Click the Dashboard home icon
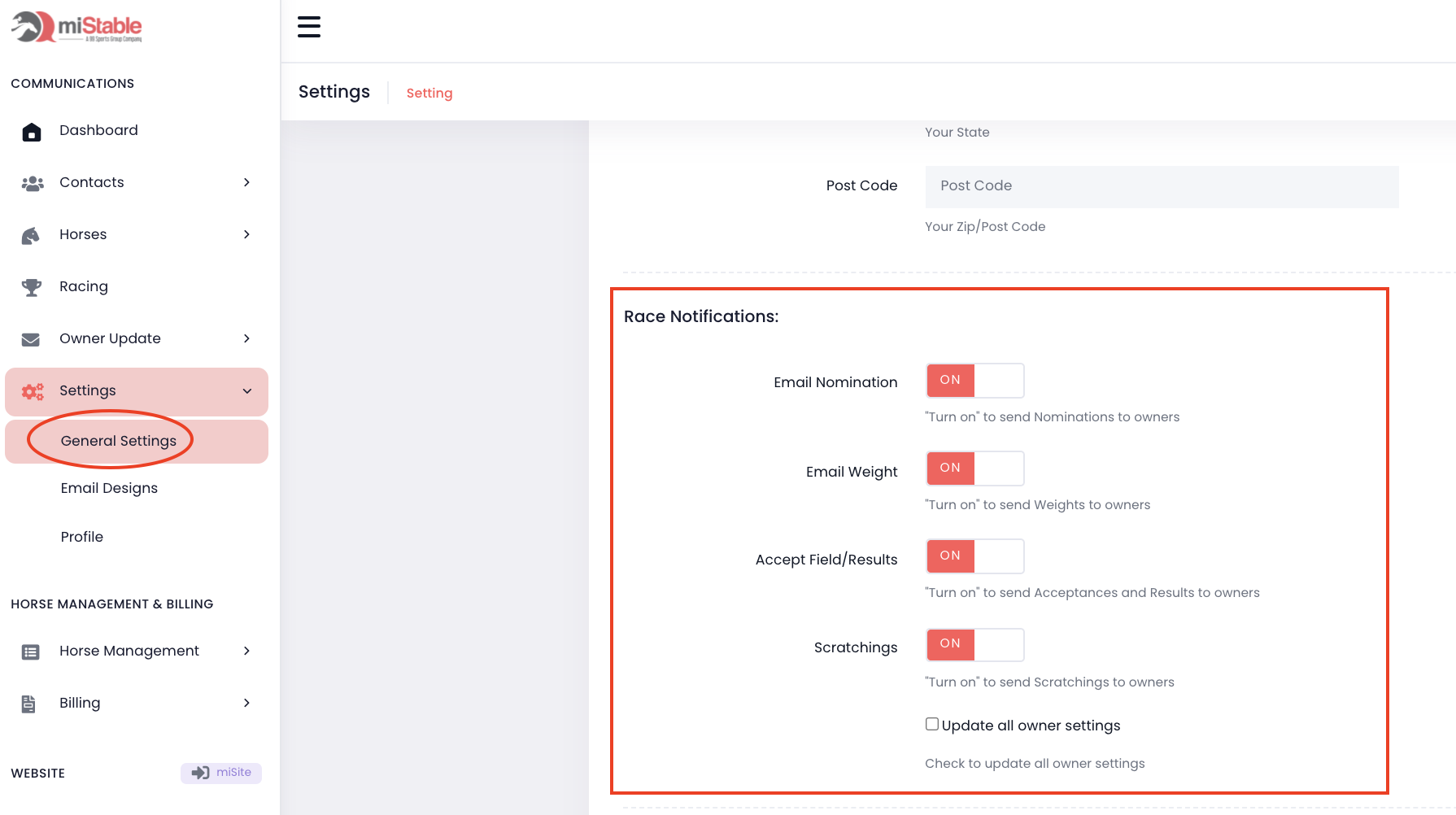This screenshot has width=1456, height=815. (x=32, y=132)
